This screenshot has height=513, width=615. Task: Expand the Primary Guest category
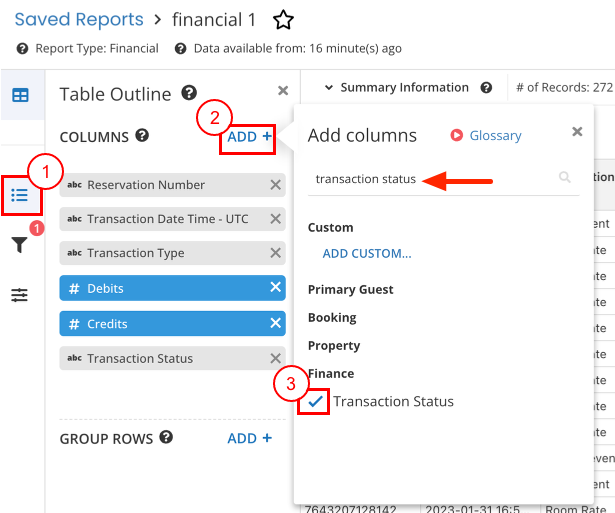point(350,289)
